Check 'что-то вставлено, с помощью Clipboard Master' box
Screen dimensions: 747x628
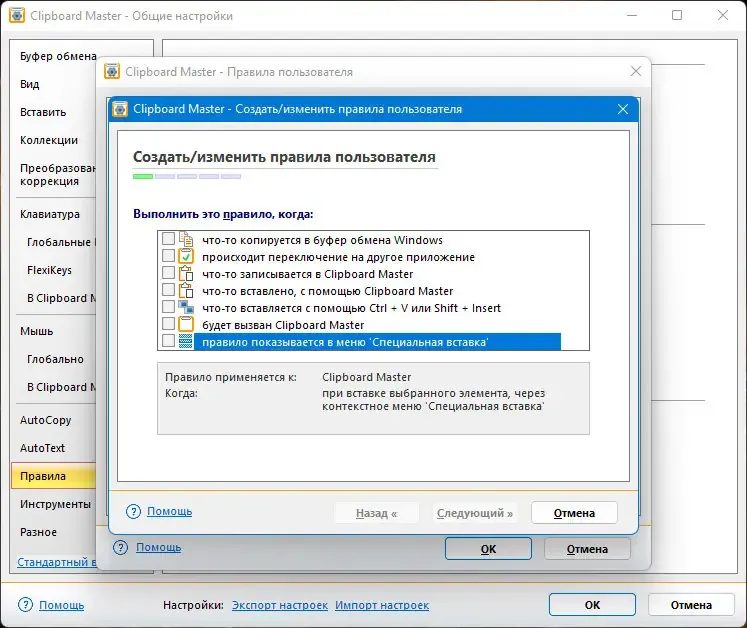tap(168, 290)
